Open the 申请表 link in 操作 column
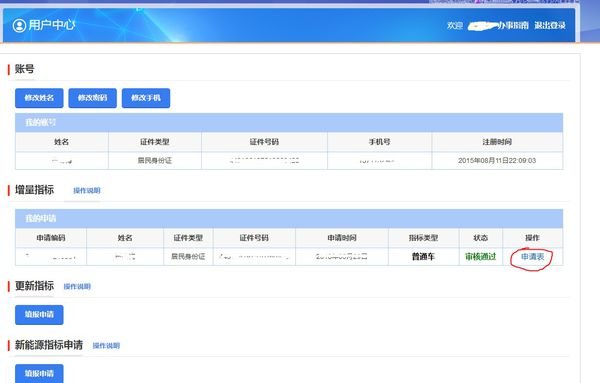The width and height of the screenshot is (600, 383). pyautogui.click(x=532, y=257)
